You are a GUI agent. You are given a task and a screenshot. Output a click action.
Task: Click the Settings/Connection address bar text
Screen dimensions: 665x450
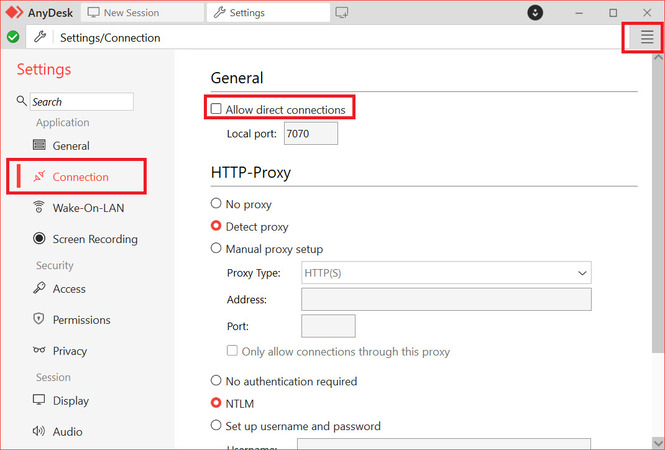tap(110, 38)
